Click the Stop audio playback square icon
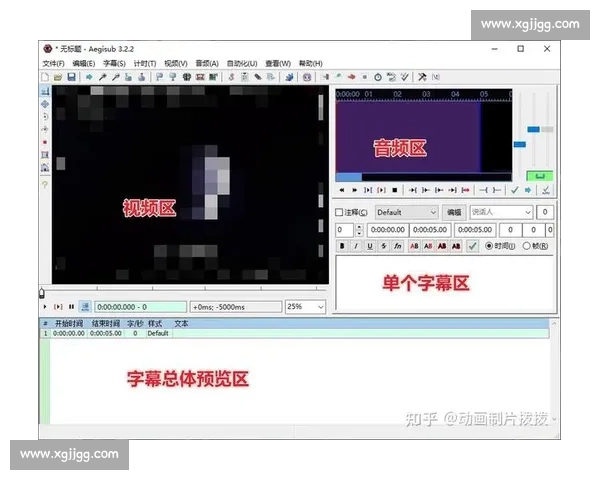Image resolution: width=600 pixels, height=480 pixels. (395, 189)
